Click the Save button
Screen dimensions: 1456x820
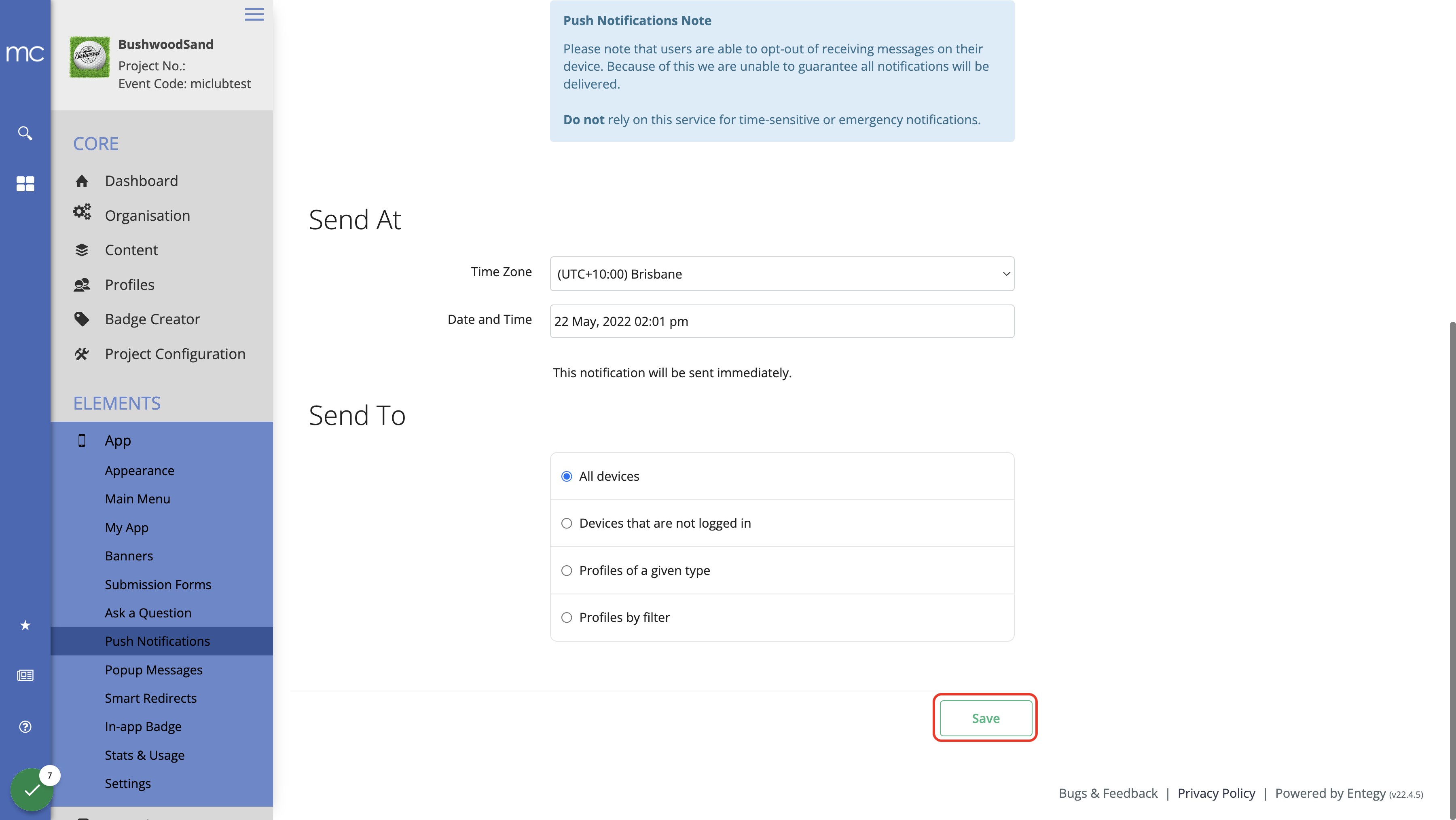986,718
